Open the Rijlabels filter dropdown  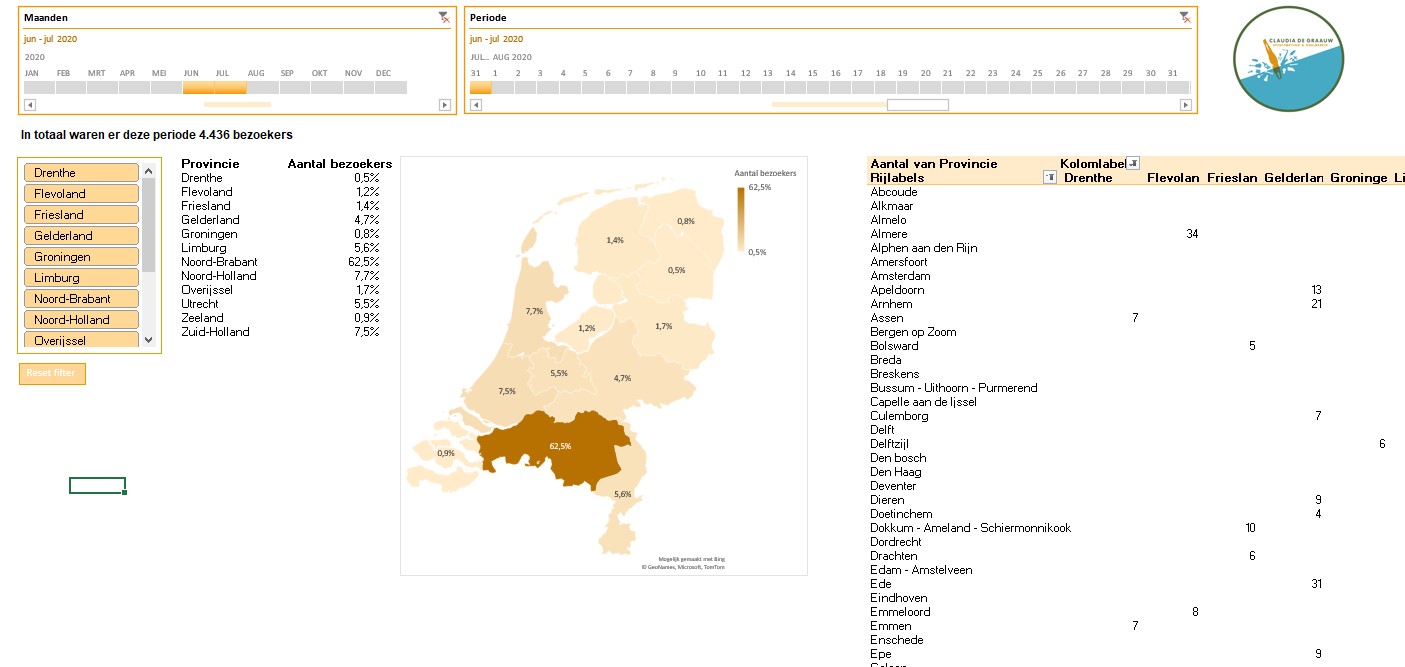point(1049,177)
